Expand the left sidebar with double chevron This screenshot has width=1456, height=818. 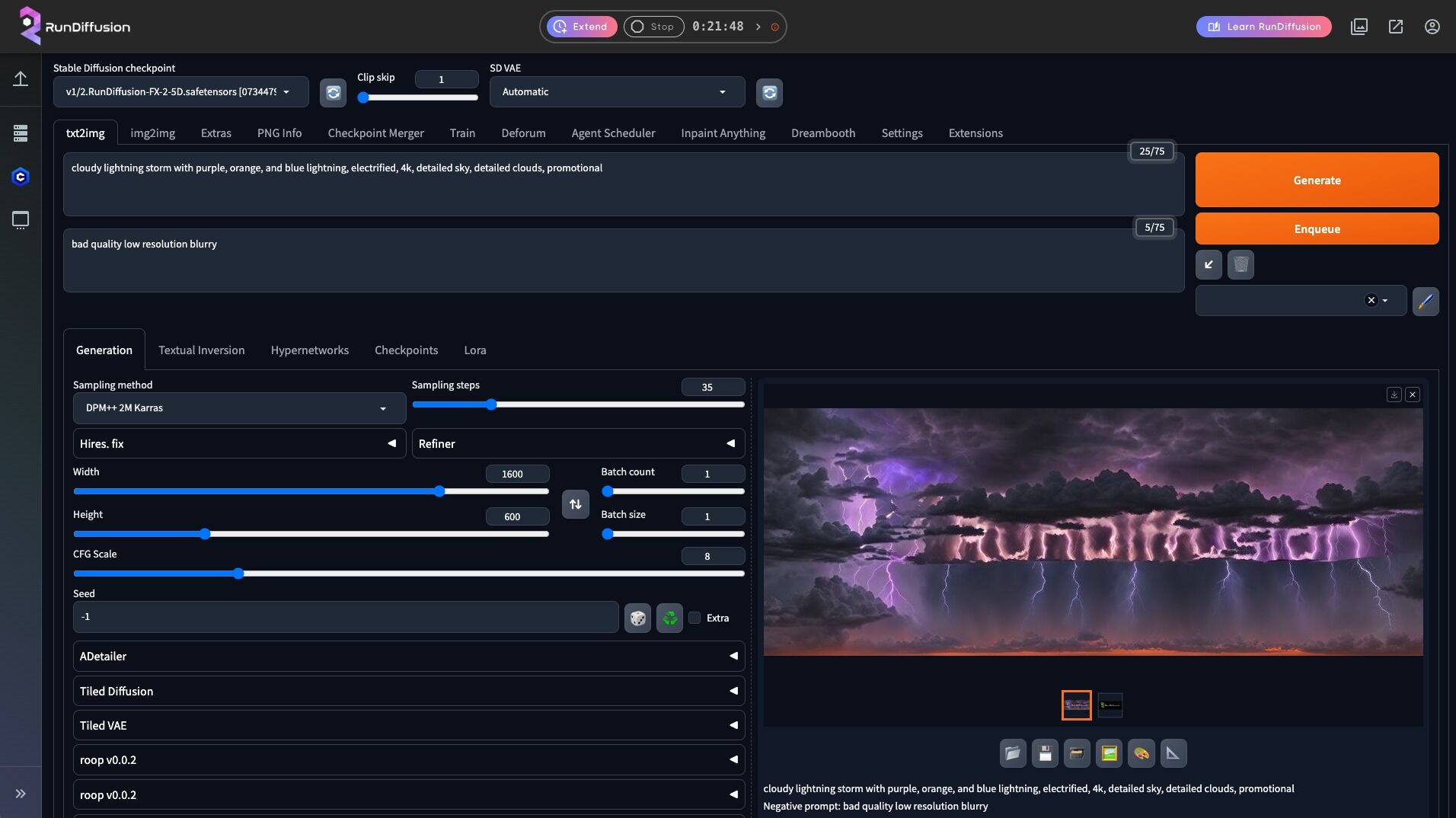click(21, 794)
